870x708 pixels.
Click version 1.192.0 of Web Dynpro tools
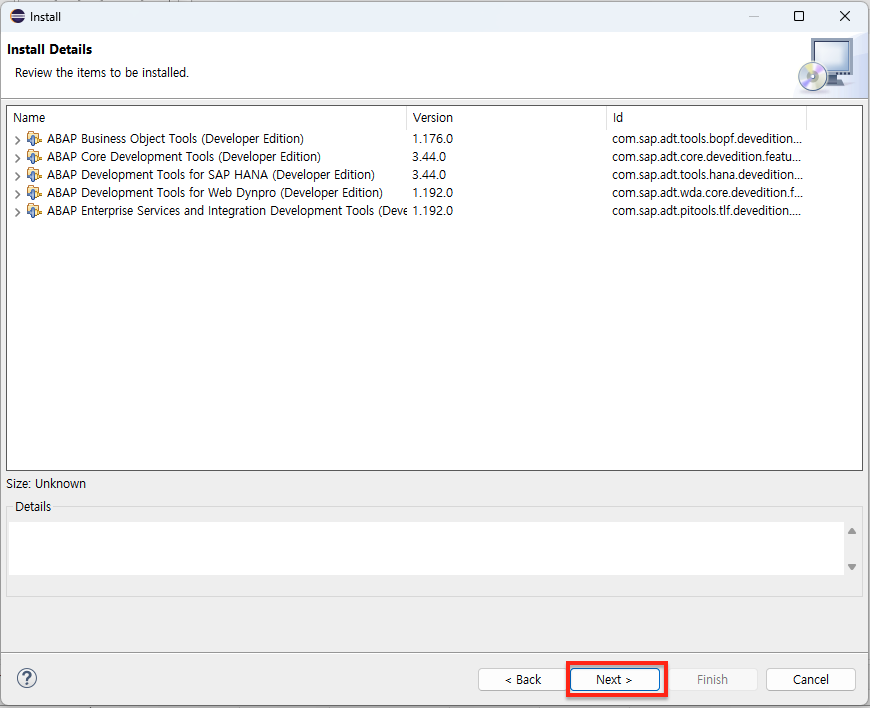pyautogui.click(x=432, y=193)
